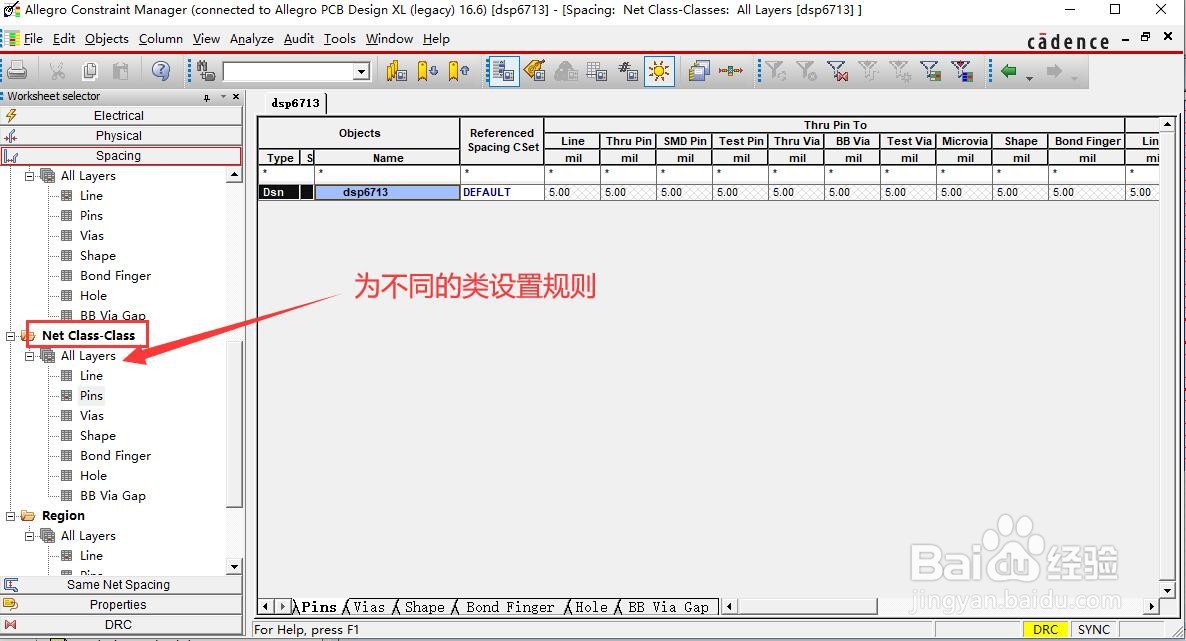
Task: Click the green back arrow icon
Action: pos(1008,71)
